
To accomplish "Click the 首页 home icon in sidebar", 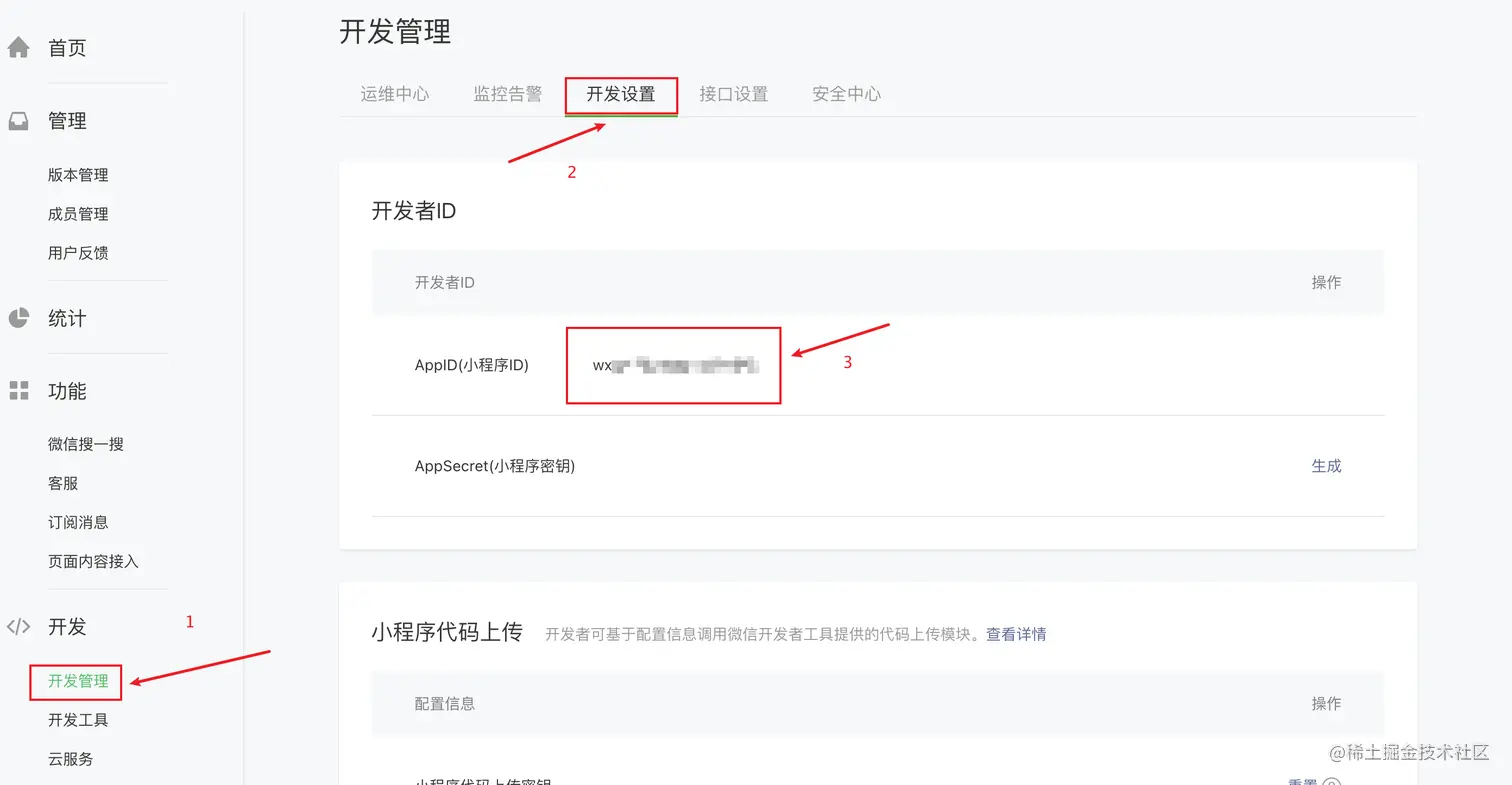I will (x=19, y=46).
